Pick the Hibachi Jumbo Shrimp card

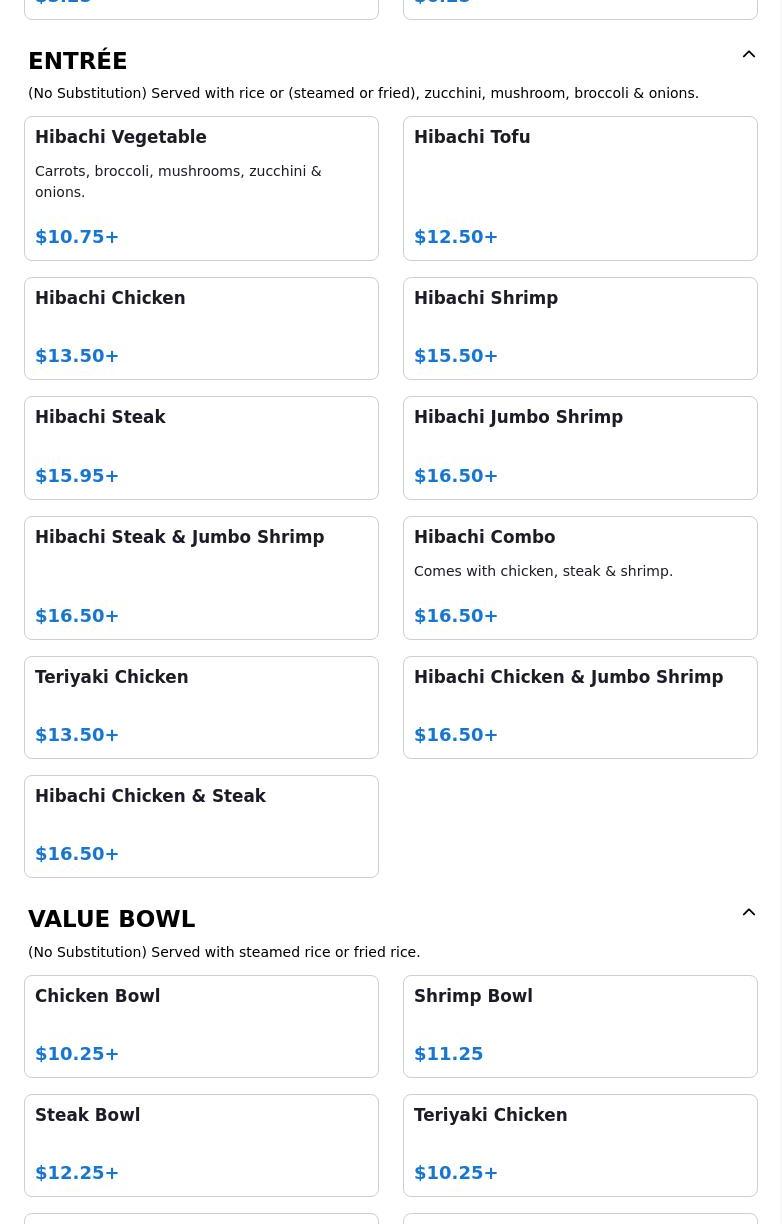pos(580,448)
